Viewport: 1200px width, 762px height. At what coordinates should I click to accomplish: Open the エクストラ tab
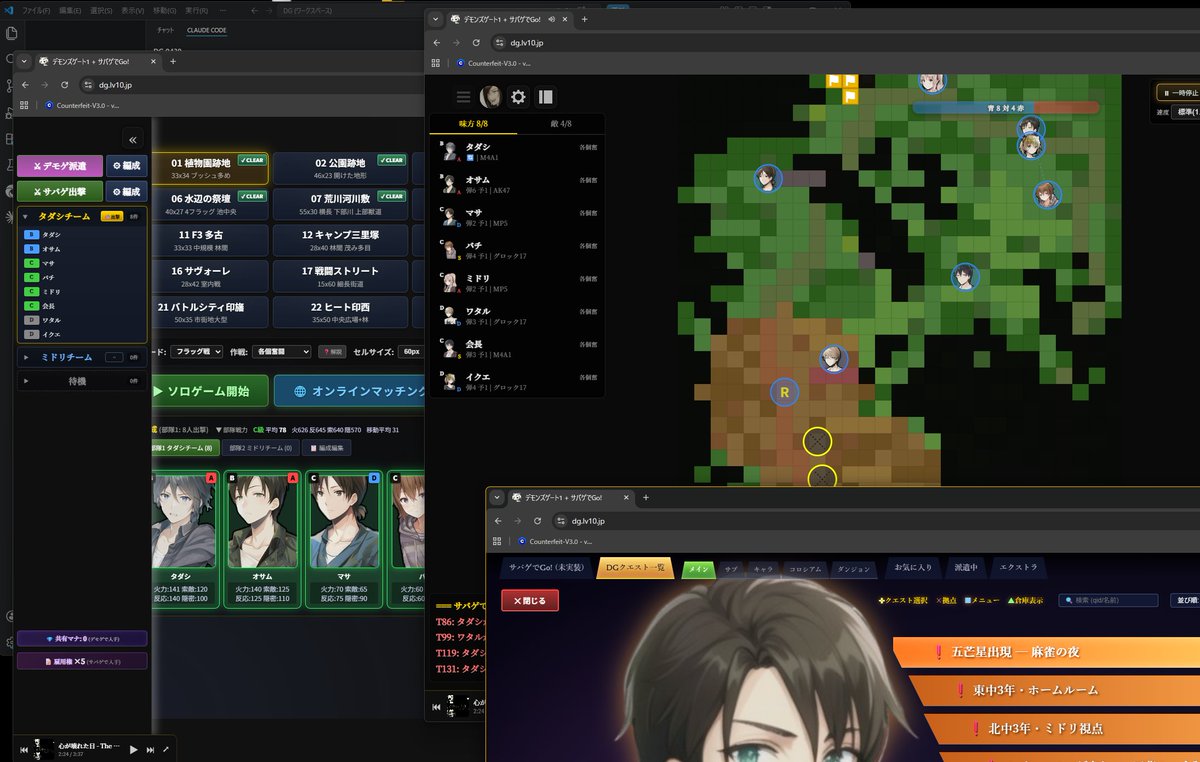pyautogui.click(x=1018, y=568)
